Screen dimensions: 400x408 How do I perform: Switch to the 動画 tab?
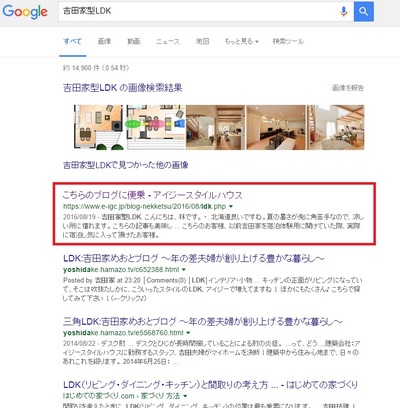pos(134,41)
